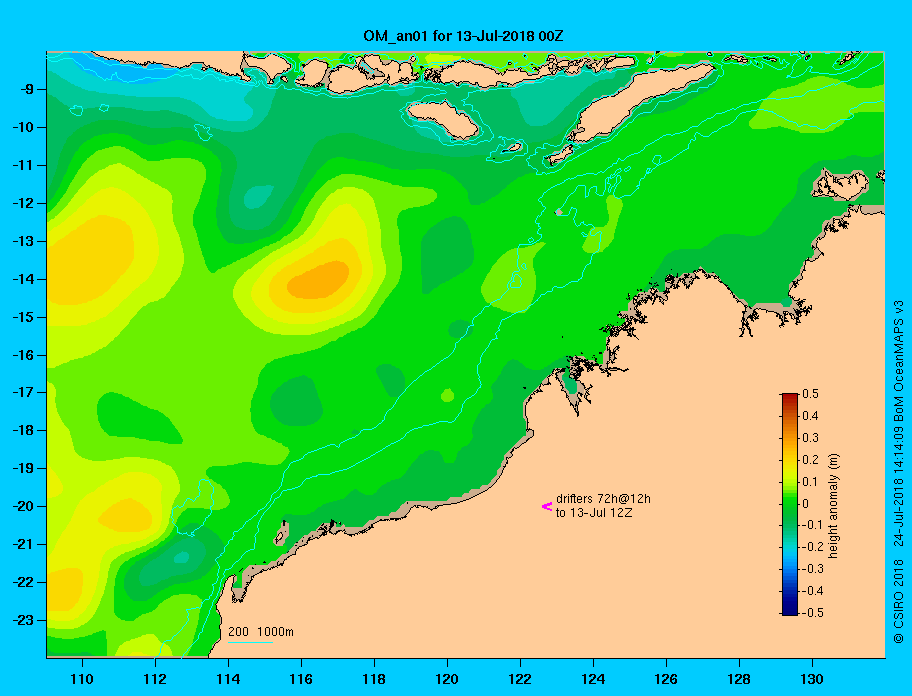Click the title 'OM_an01 for 13-Jul-2018 00Z'
Screen dimensions: 912x696
click(x=463, y=36)
